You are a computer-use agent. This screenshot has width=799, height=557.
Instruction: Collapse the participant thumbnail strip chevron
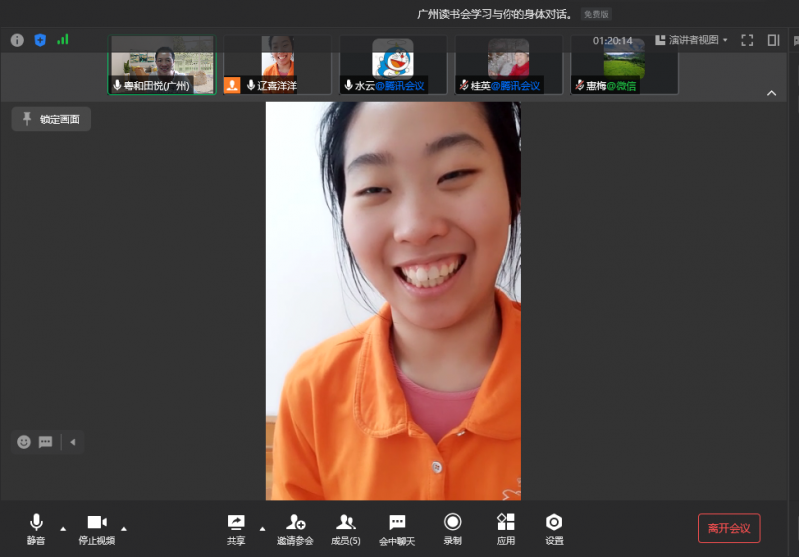pyautogui.click(x=771, y=93)
